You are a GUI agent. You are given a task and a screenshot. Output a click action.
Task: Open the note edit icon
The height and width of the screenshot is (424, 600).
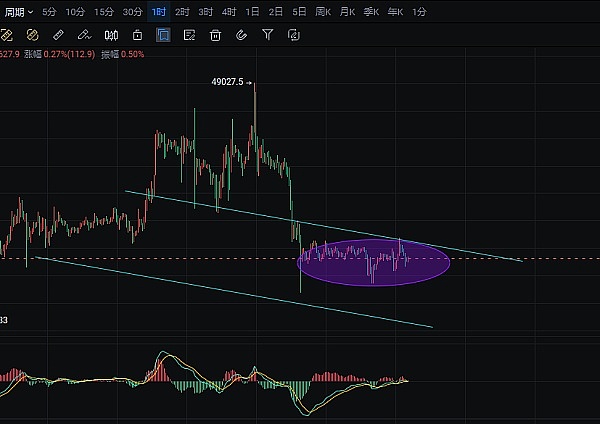[x=189, y=35]
